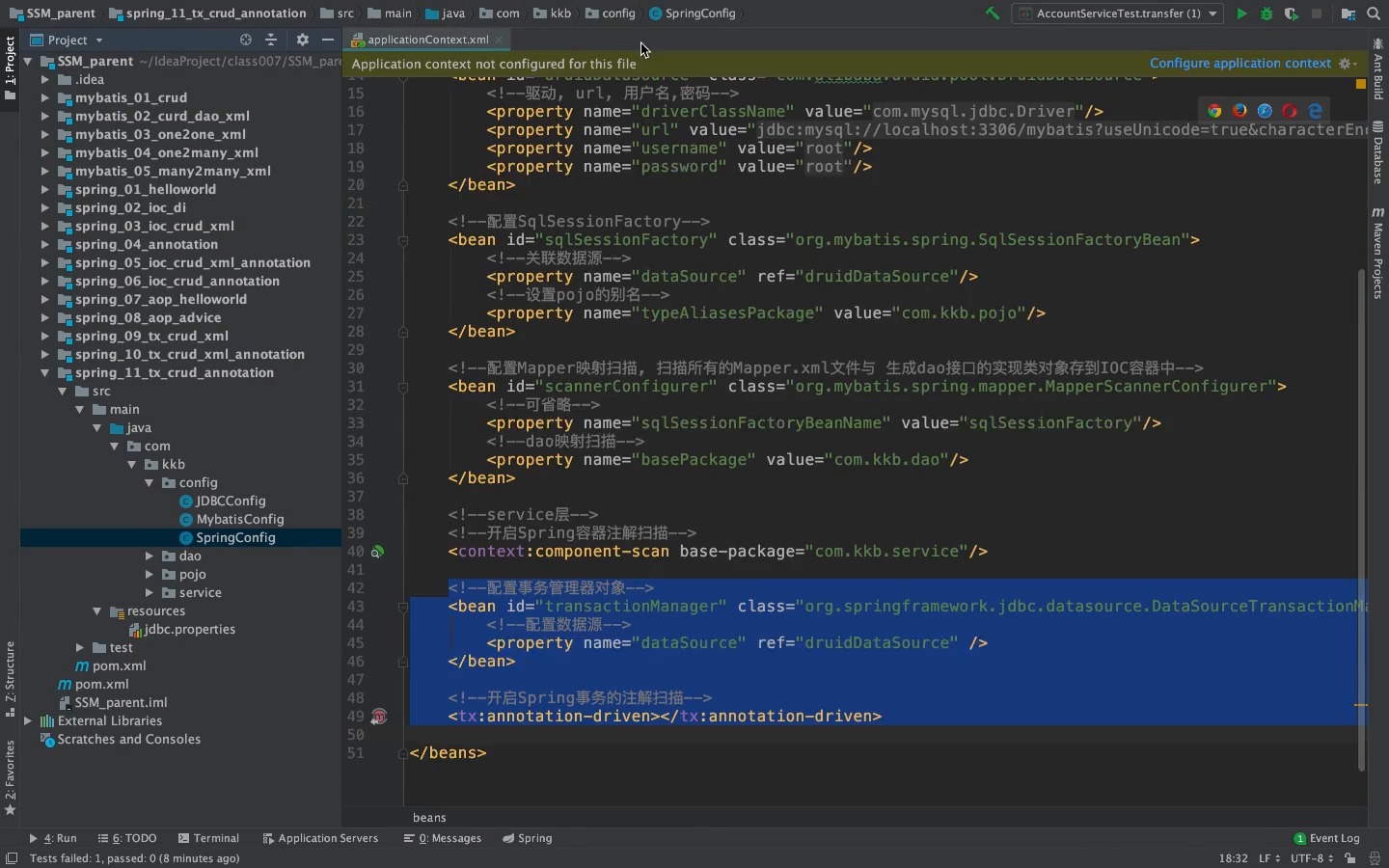Select jdbc.properties file
This screenshot has height=868, width=1389.
189,629
